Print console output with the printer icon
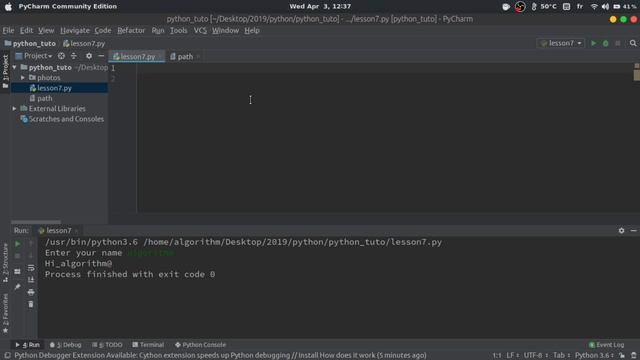This screenshot has width=640, height=360. [31, 292]
